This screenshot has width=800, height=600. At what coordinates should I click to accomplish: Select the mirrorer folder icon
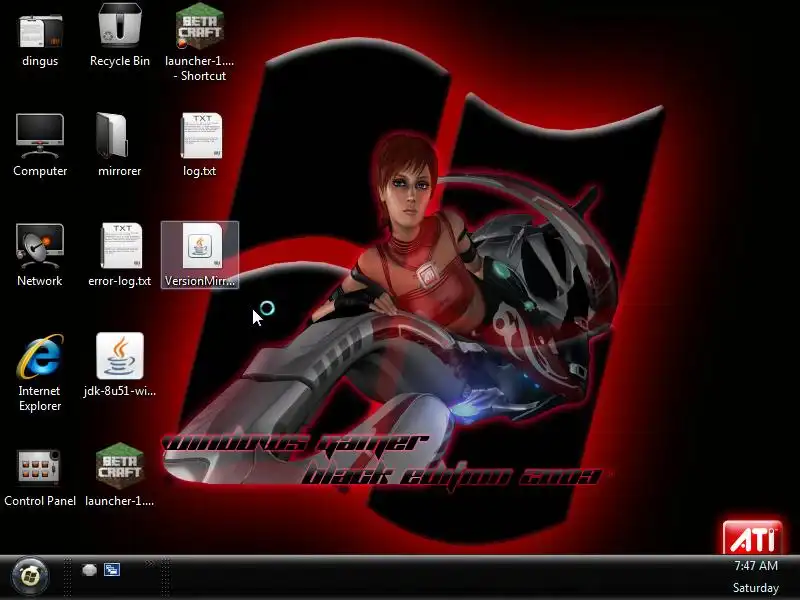[x=119, y=145]
